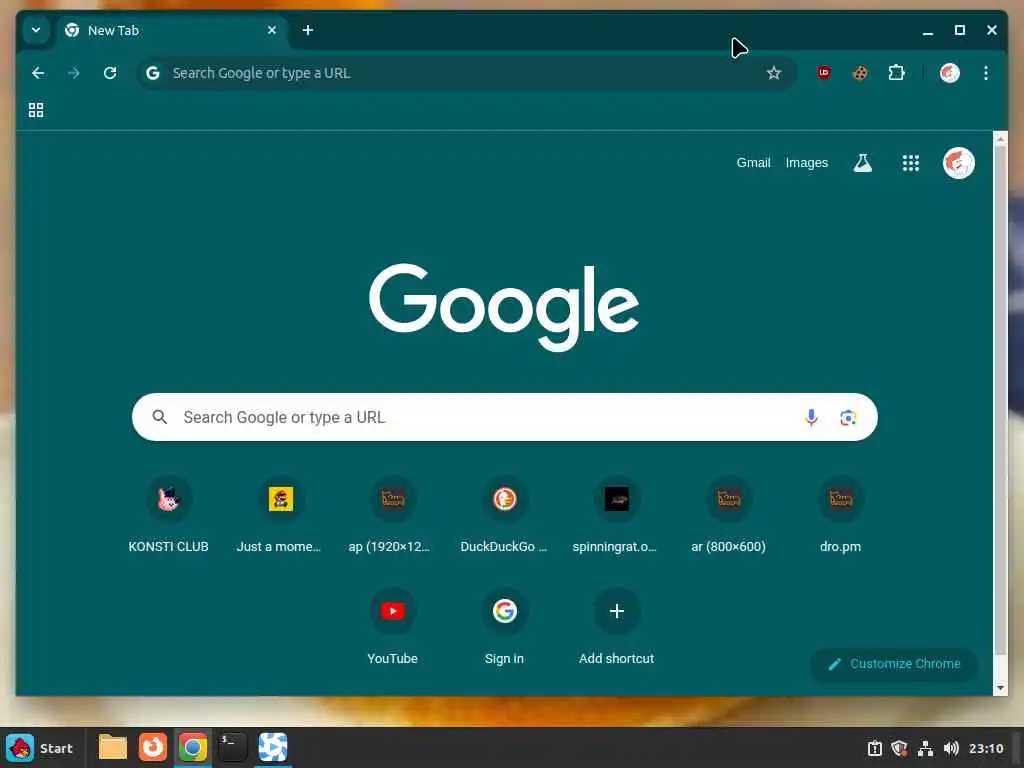Screen dimensions: 1024x768
Task: Search by image with Lens icon
Action: pyautogui.click(x=848, y=417)
